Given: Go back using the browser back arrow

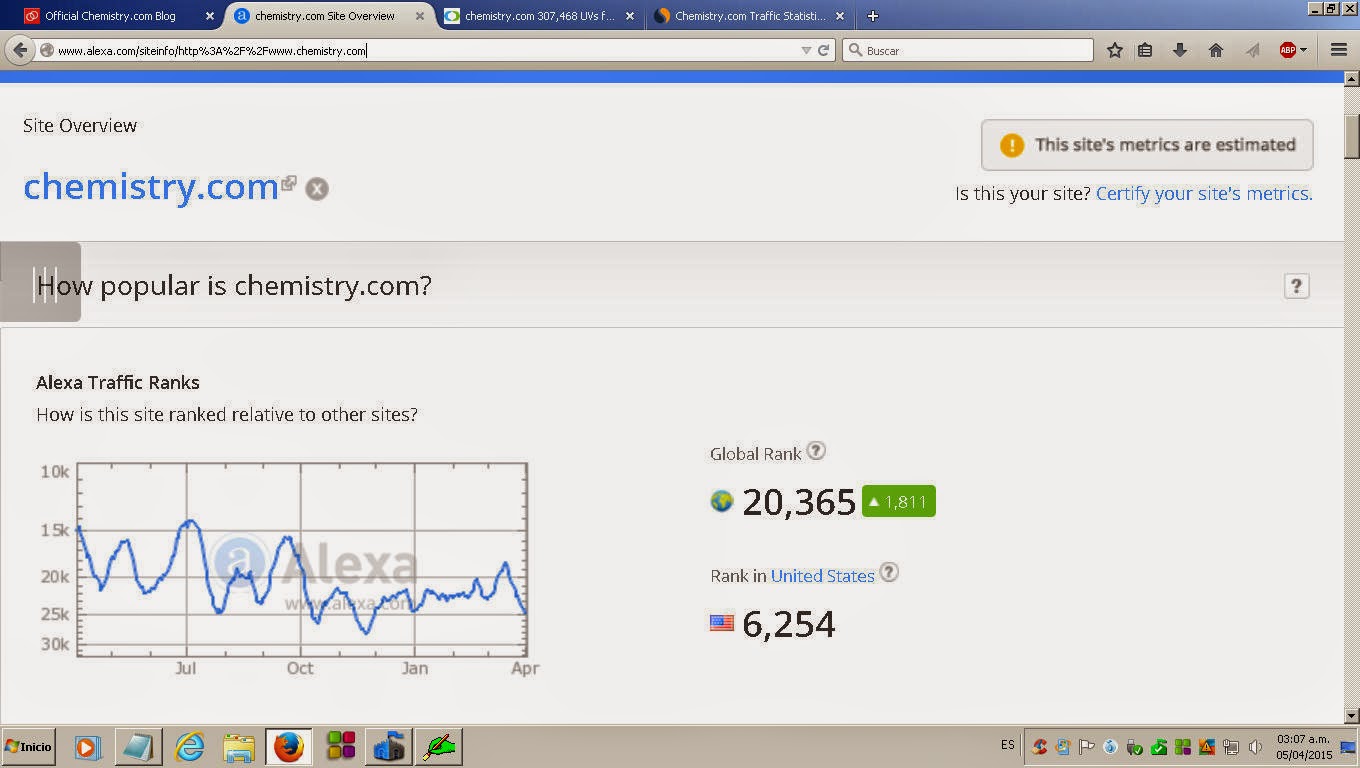Looking at the screenshot, I should (x=20, y=50).
